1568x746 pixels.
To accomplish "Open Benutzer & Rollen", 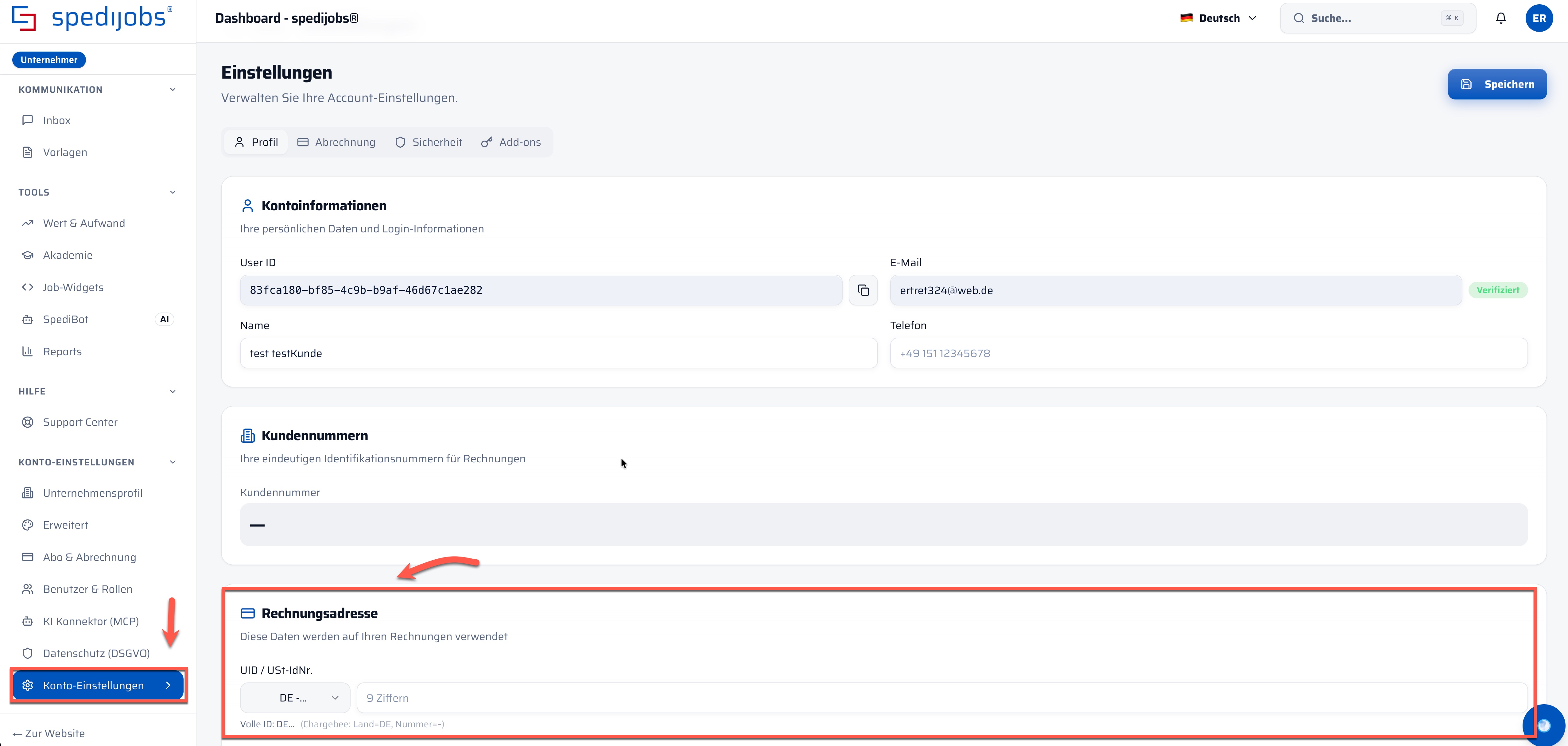I will tap(97, 589).
